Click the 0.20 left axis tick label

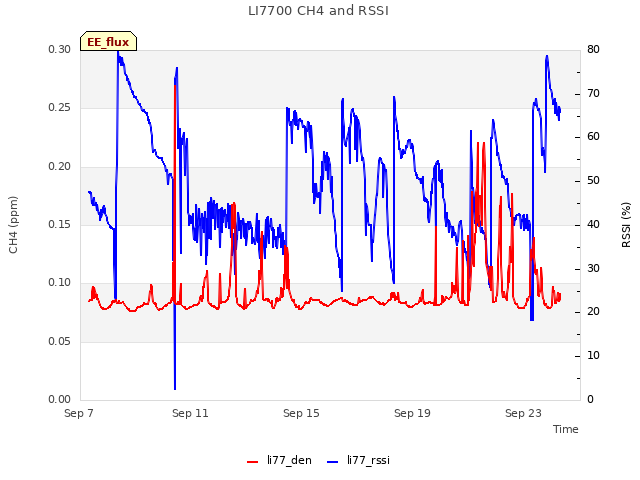(x=60, y=166)
